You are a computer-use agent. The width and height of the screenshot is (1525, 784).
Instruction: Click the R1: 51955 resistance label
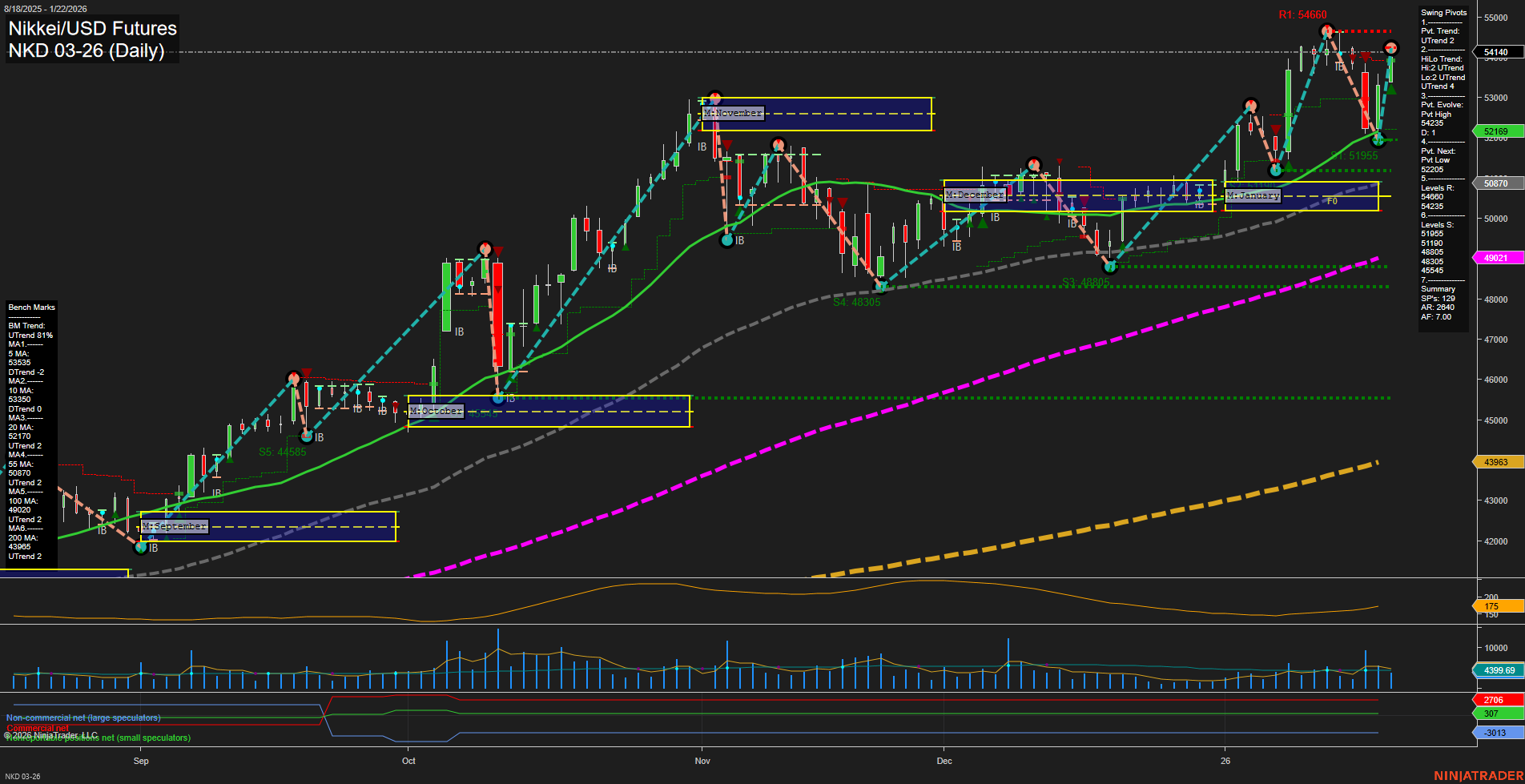1354,156
